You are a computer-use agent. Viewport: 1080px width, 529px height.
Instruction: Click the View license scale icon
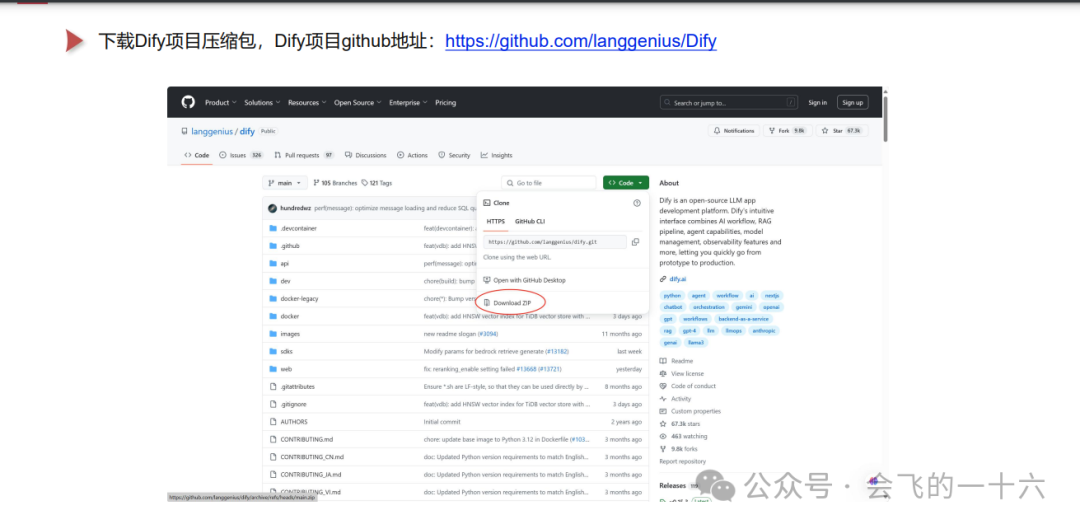tap(663, 373)
